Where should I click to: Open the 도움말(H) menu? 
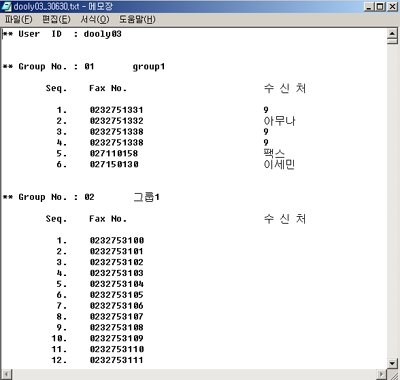point(137,20)
